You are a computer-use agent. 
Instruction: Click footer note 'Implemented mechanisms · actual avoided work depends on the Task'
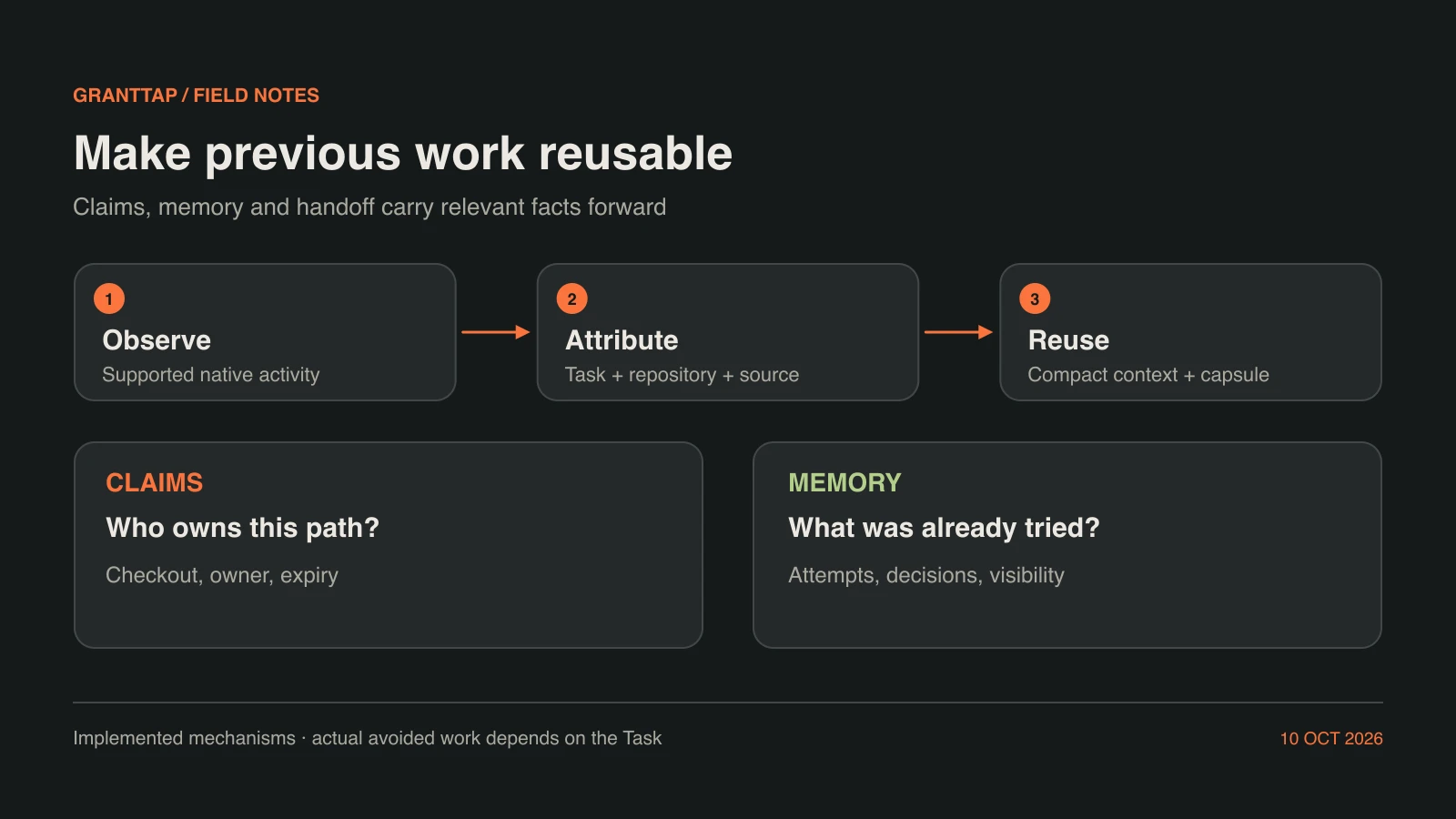[368, 738]
